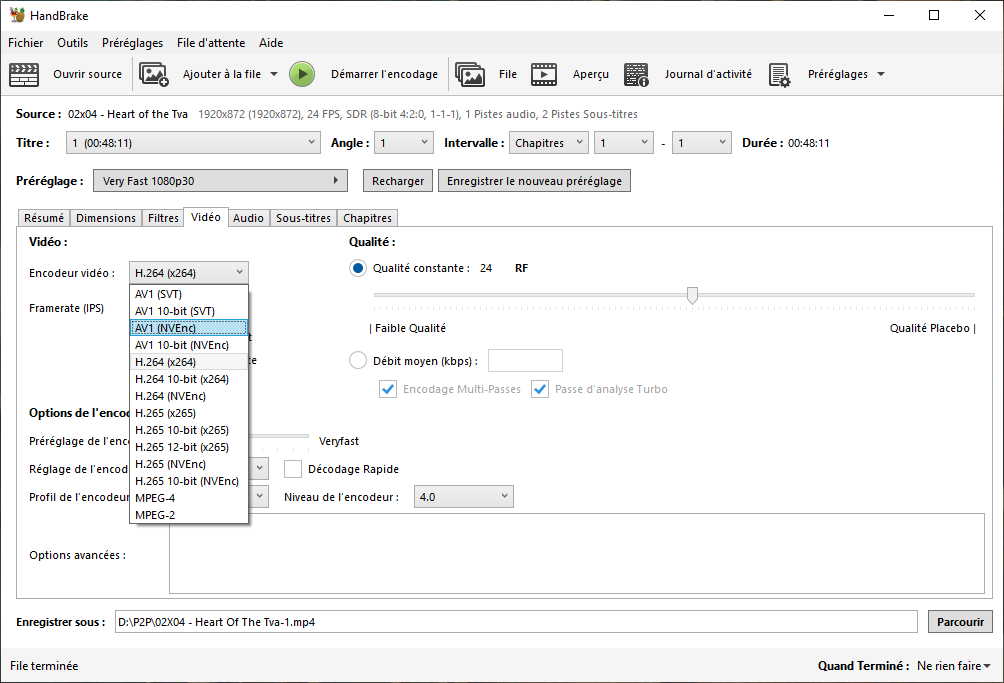Viewport: 1004px width, 683px height.
Task: Adjust the constant quality RF slider
Action: [692, 295]
